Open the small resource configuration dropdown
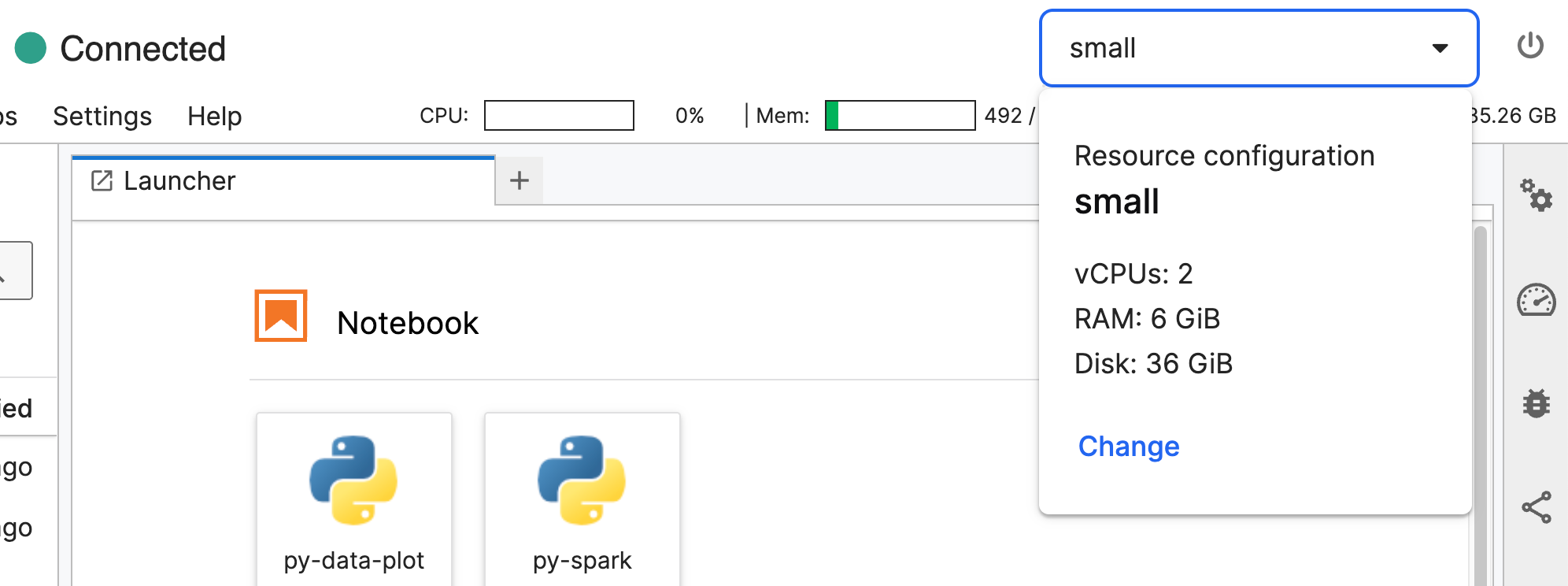The width and height of the screenshot is (1568, 586). point(1244,48)
